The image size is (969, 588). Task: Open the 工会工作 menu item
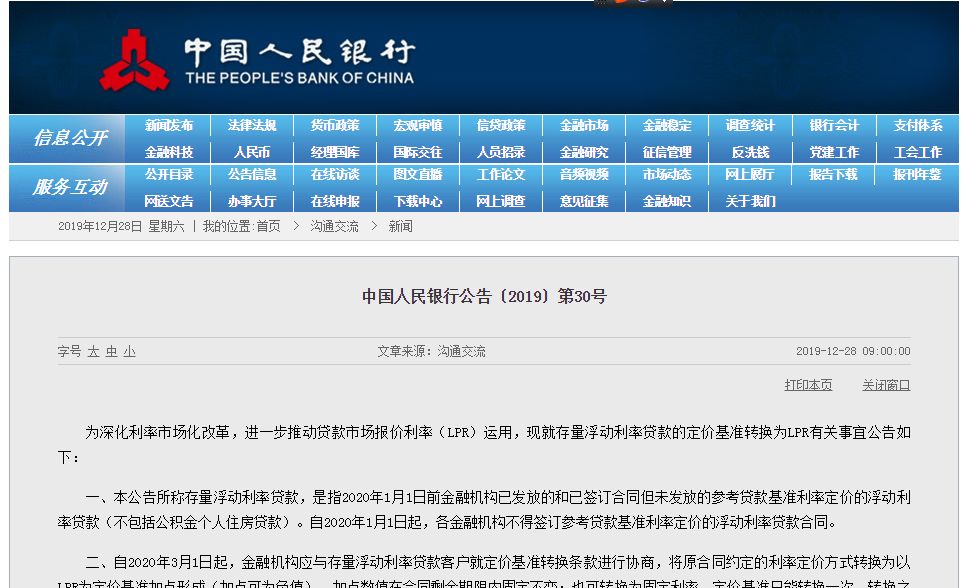918,152
